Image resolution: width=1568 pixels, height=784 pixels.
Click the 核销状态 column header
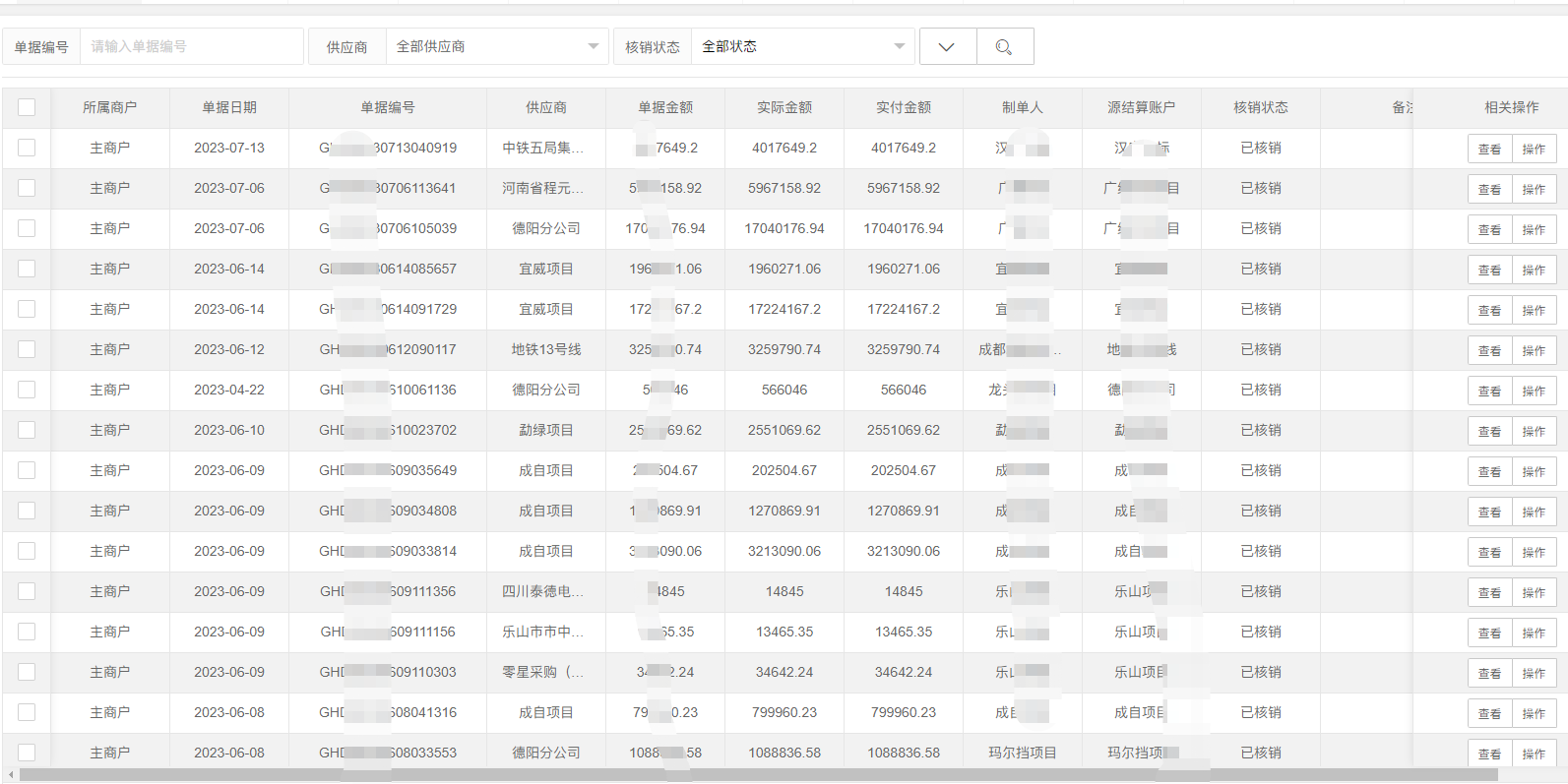pos(1261,107)
